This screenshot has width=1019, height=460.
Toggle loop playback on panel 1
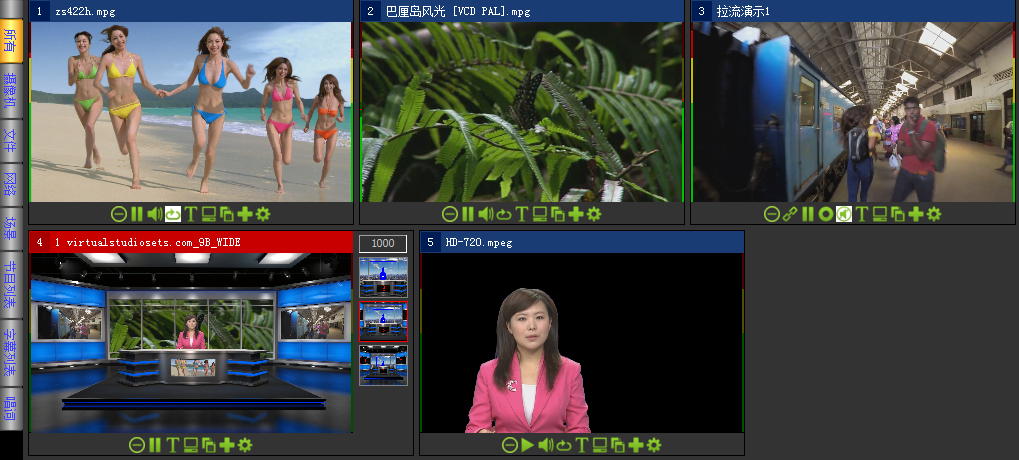click(x=173, y=214)
